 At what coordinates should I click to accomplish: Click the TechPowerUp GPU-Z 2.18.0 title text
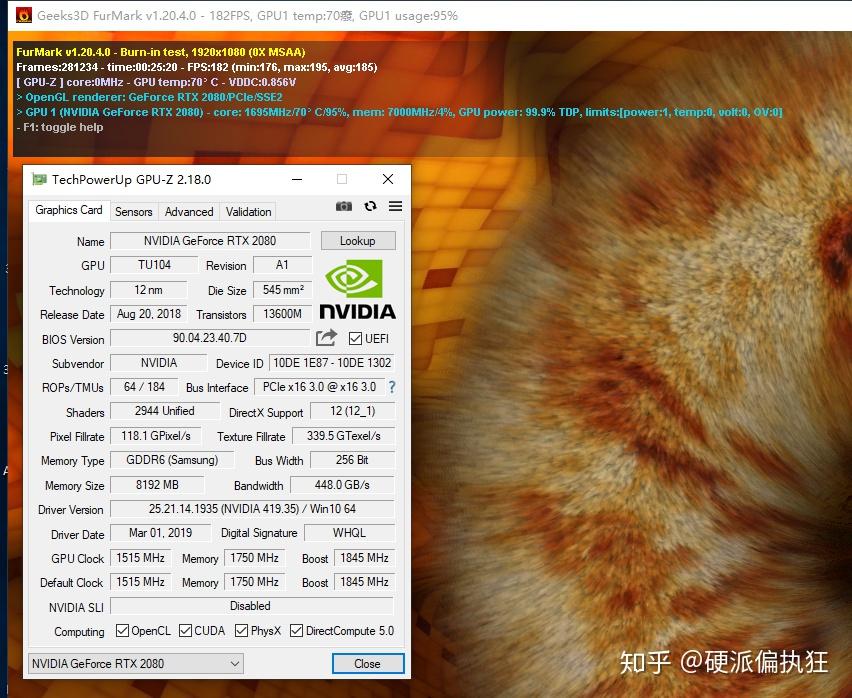[x=131, y=179]
